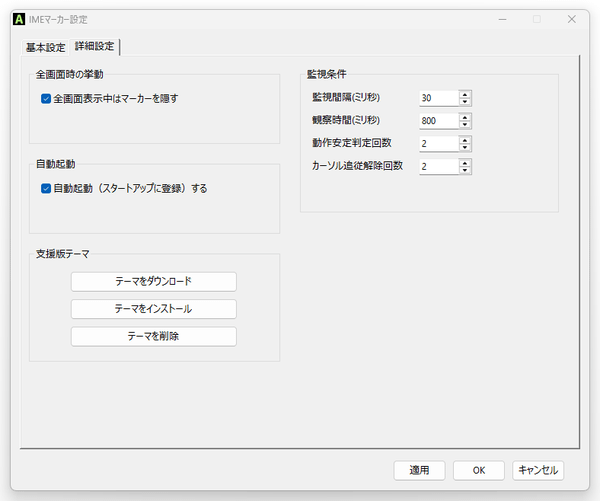Decrease 観察時間 with the down arrow
This screenshot has width=600, height=501.
465,125
